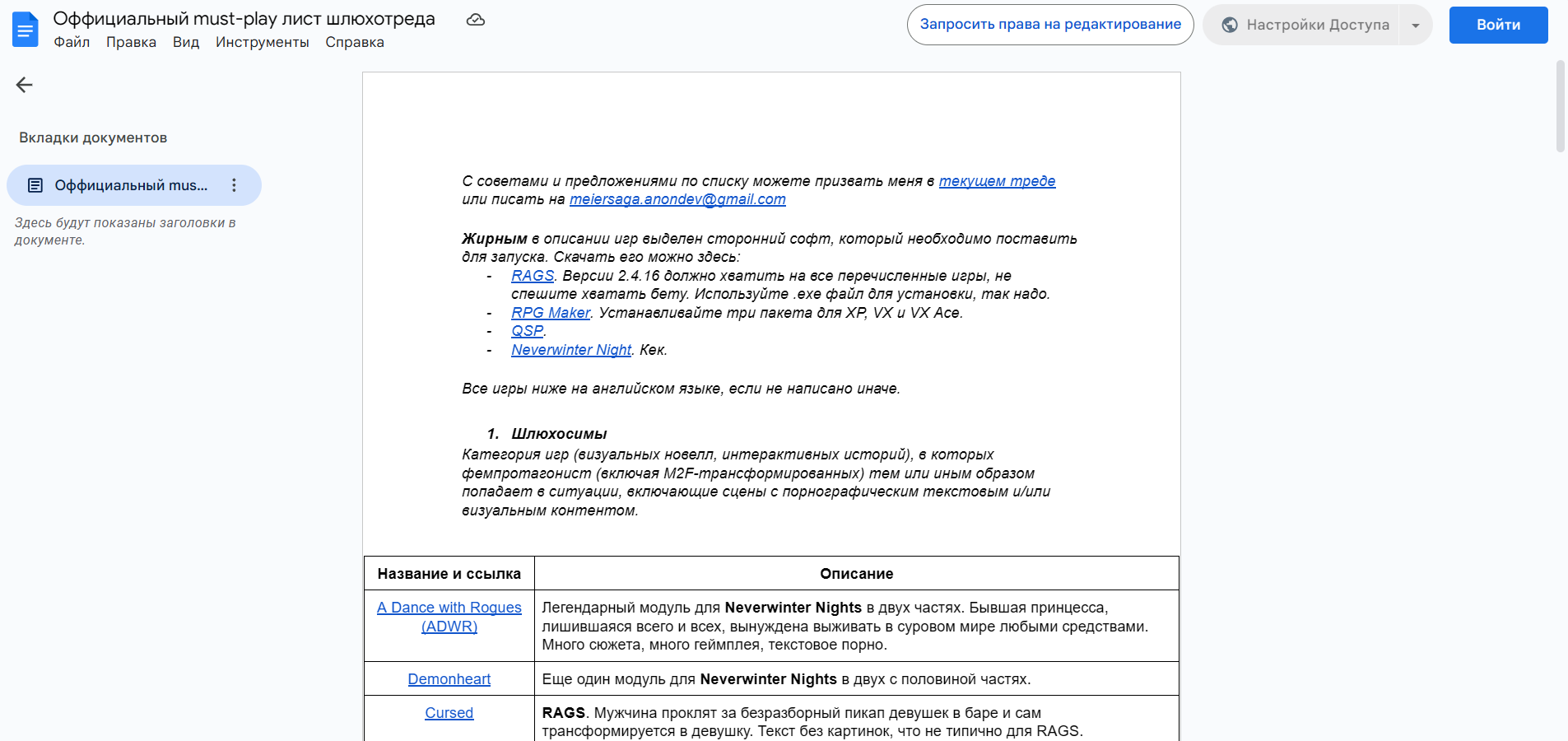Screen dimensions: 1568x741
Task: Click Запросить права на редактирование button
Action: tap(1050, 25)
